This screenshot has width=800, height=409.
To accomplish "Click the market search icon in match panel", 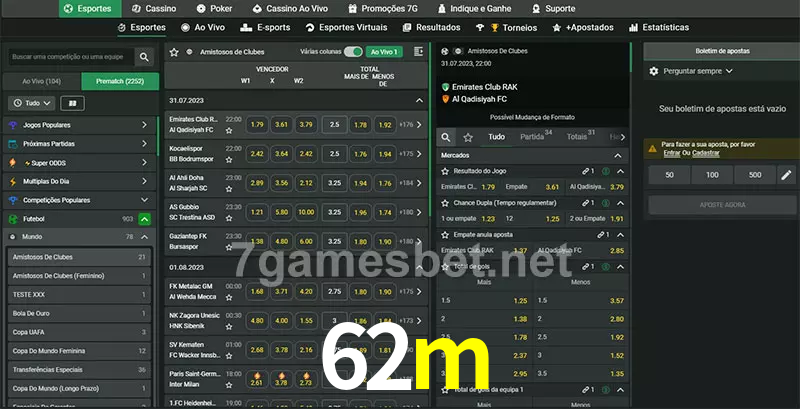I will 447,137.
